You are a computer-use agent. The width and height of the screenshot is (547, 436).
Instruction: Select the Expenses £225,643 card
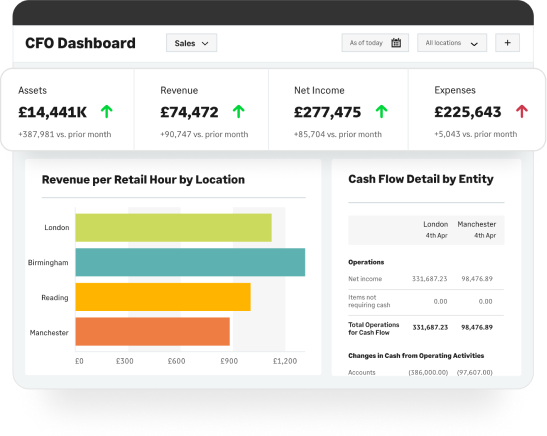pos(477,110)
